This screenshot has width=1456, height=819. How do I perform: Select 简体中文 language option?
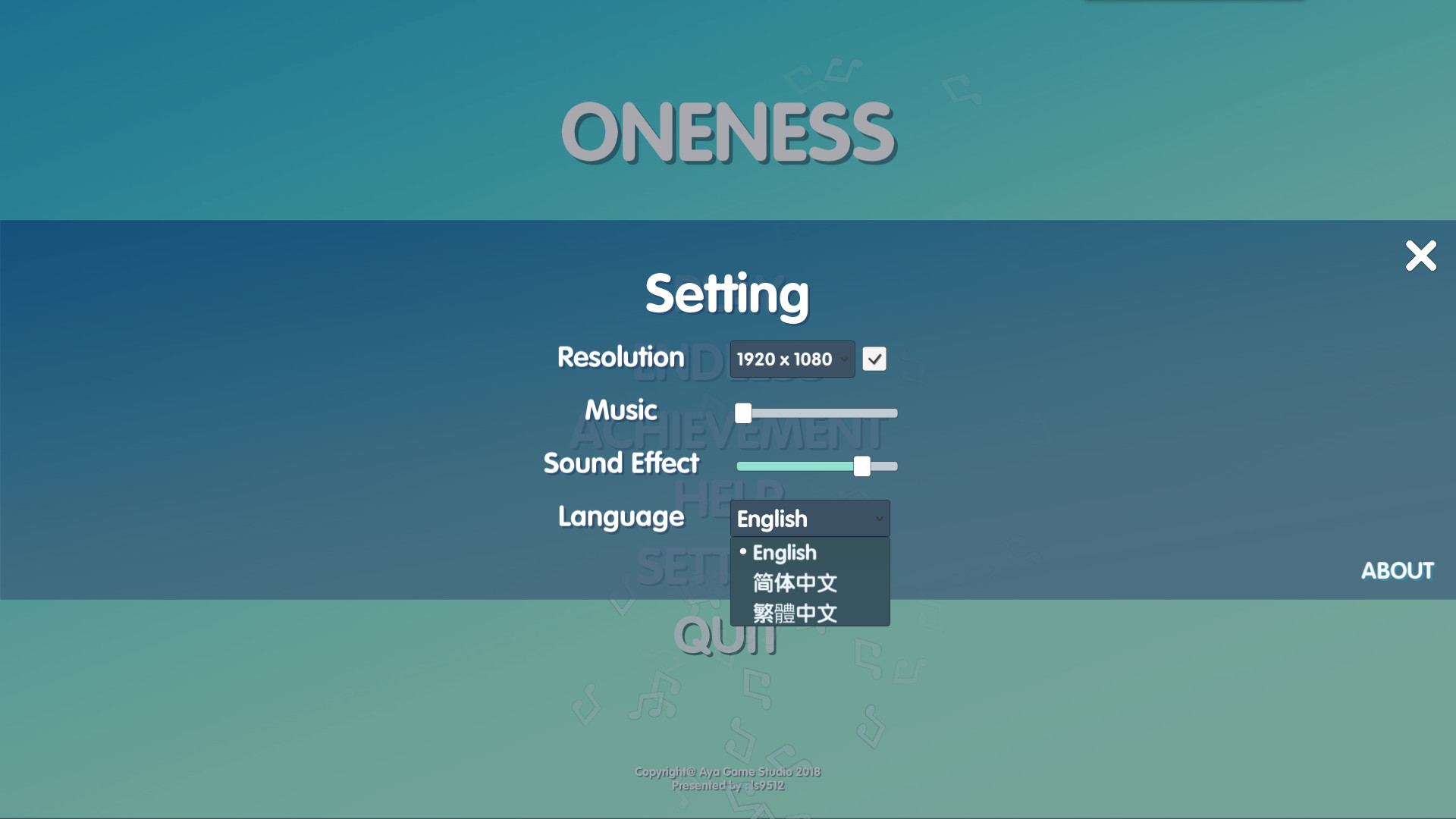click(795, 582)
